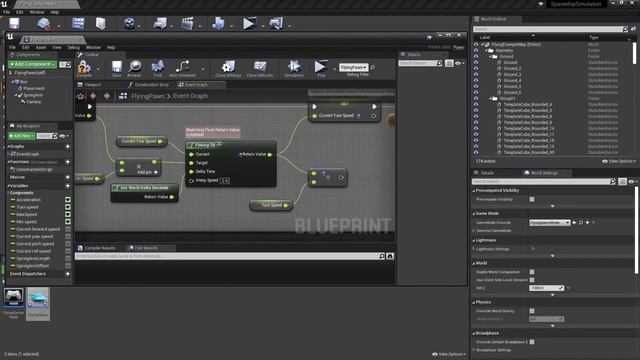Click the graph forward arrow
640x360 pixels.
107,96
